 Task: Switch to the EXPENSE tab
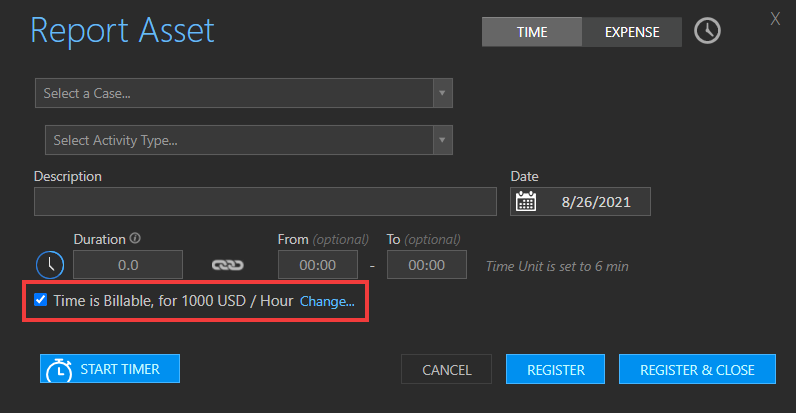632,32
